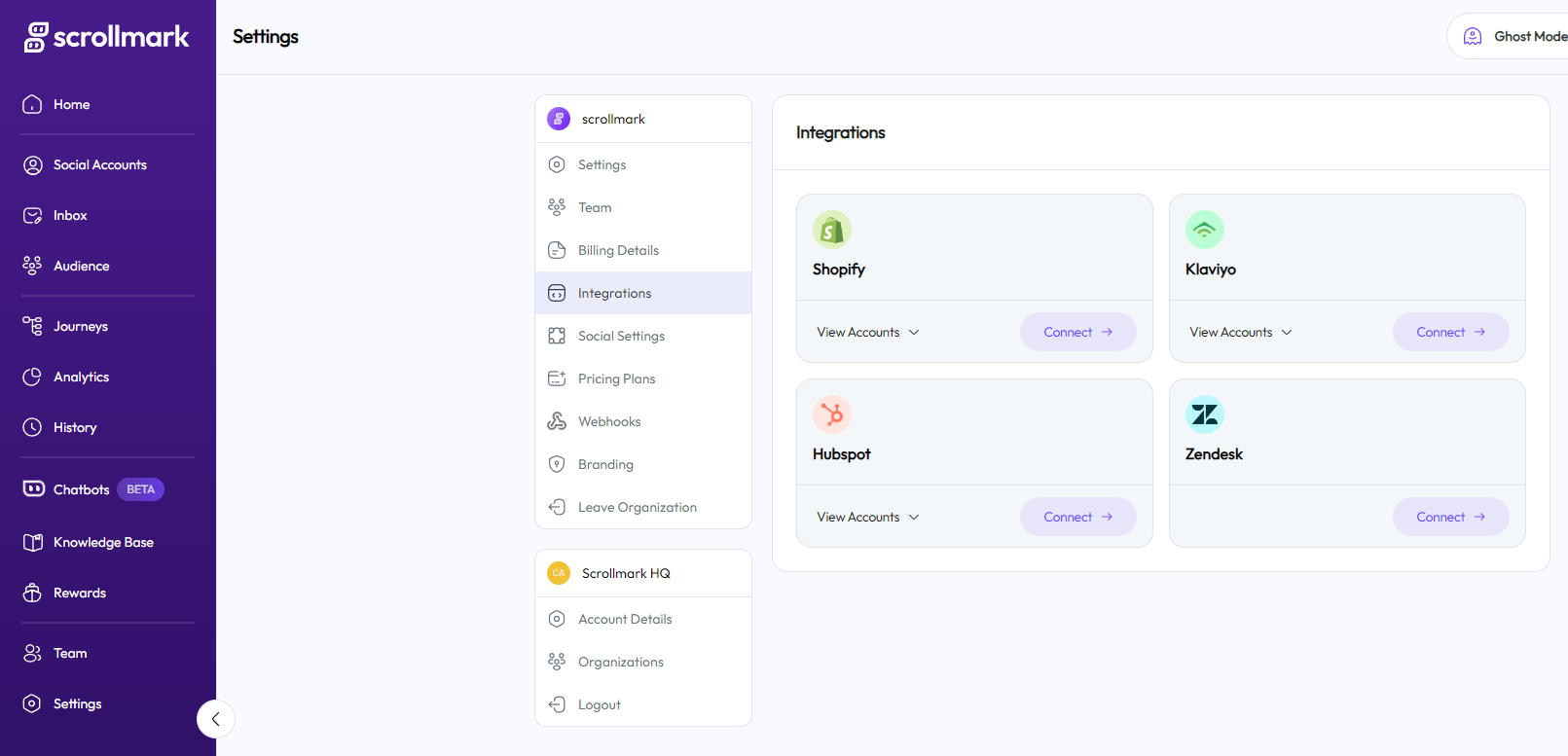Screen dimensions: 1568x756
Task: Click the Scrollmark HQ account avatar
Action: 559,573
